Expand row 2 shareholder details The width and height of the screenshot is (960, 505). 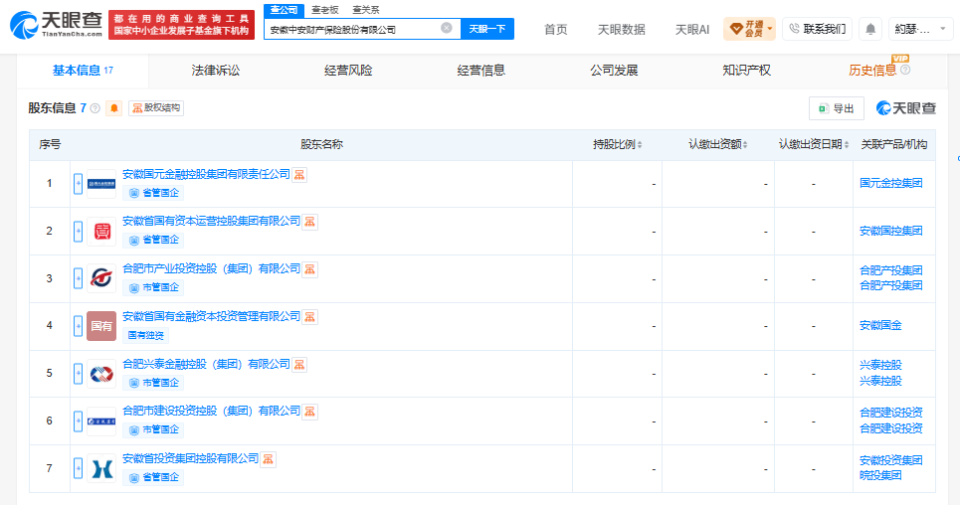pos(78,231)
